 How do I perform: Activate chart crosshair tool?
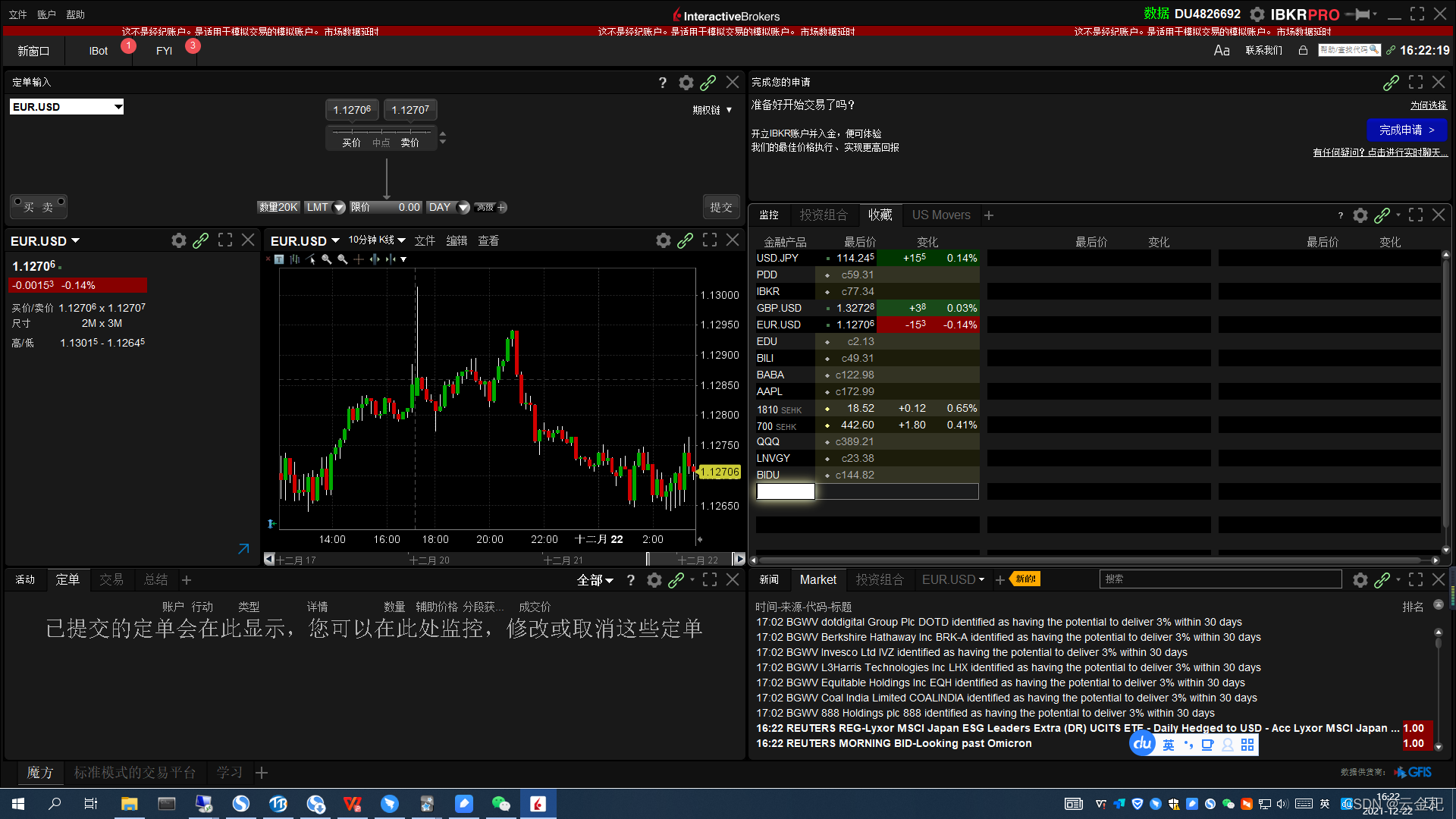[359, 259]
